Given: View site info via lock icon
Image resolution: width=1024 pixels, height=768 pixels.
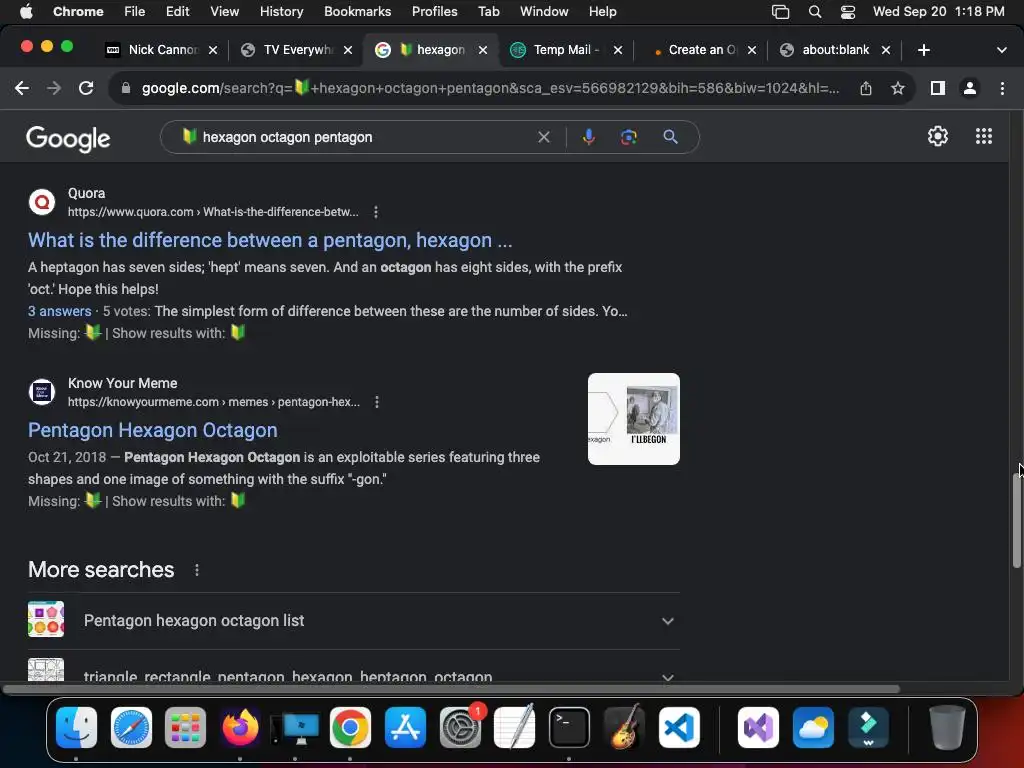Looking at the screenshot, I should [x=126, y=88].
